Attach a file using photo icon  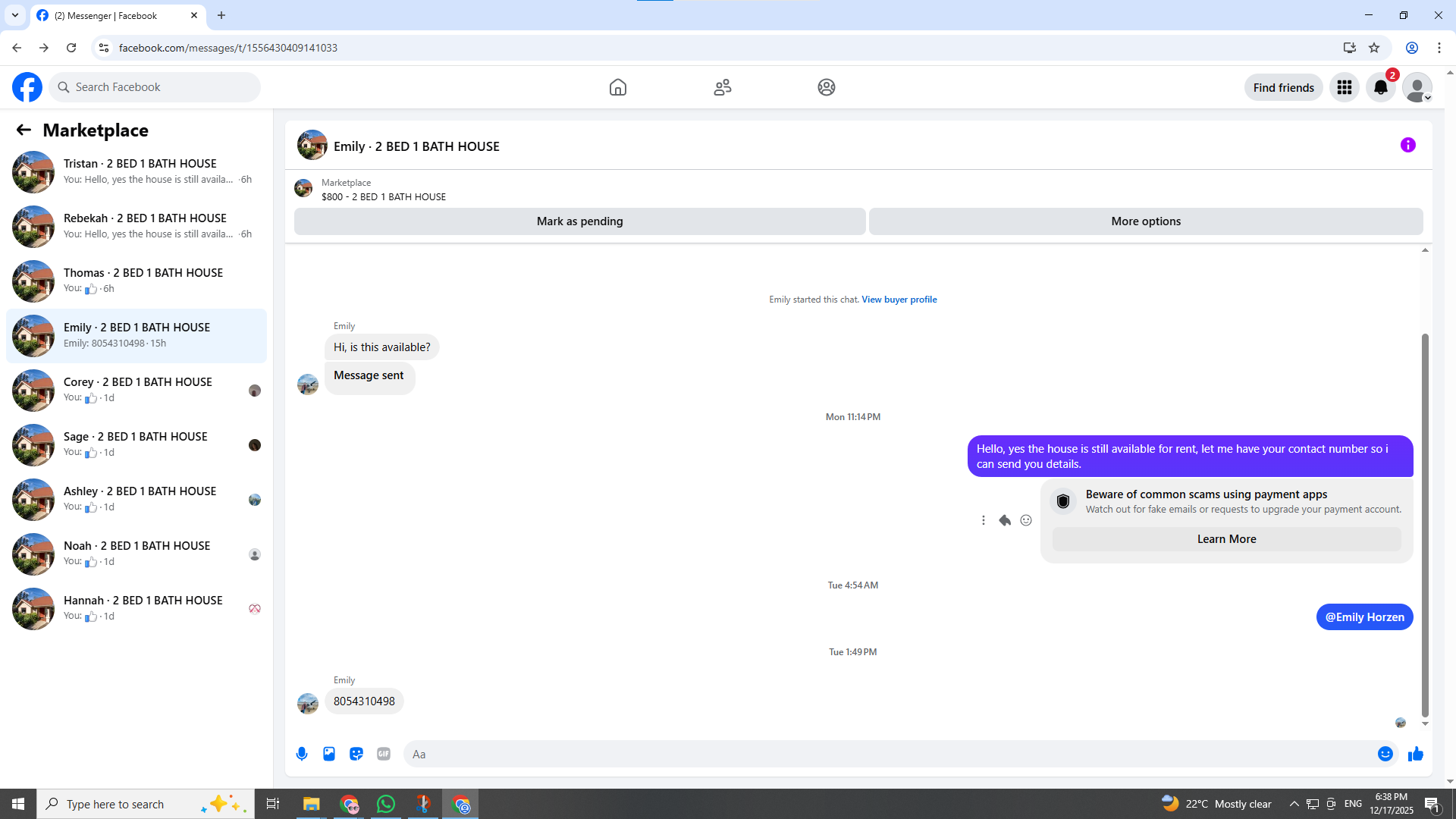pyautogui.click(x=329, y=754)
